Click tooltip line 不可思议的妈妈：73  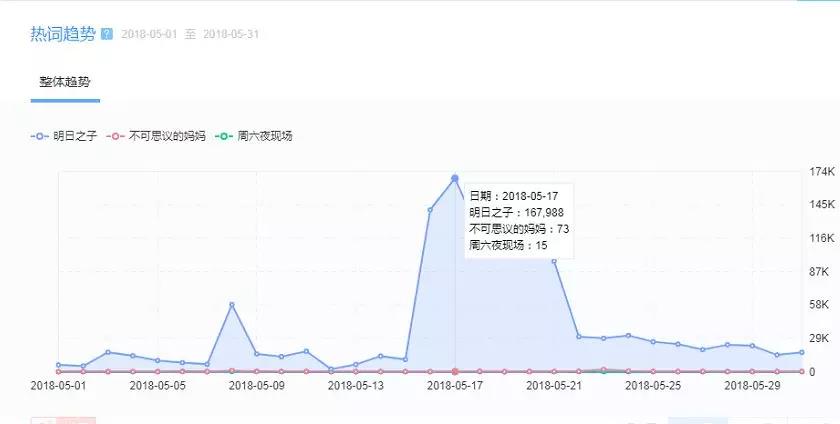pyautogui.click(x=519, y=229)
